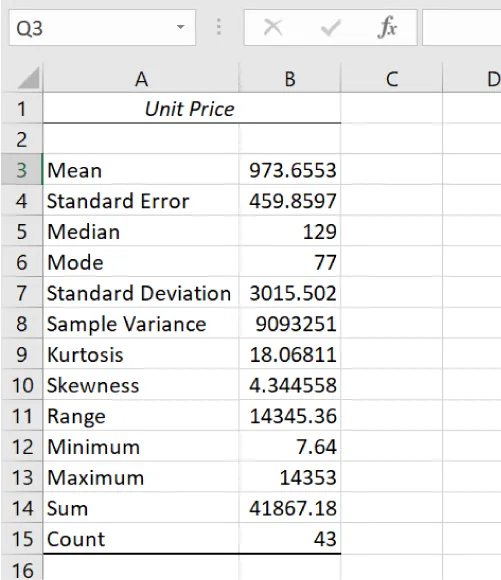The width and height of the screenshot is (501, 580).
Task: Select column A header
Action: 141,78
